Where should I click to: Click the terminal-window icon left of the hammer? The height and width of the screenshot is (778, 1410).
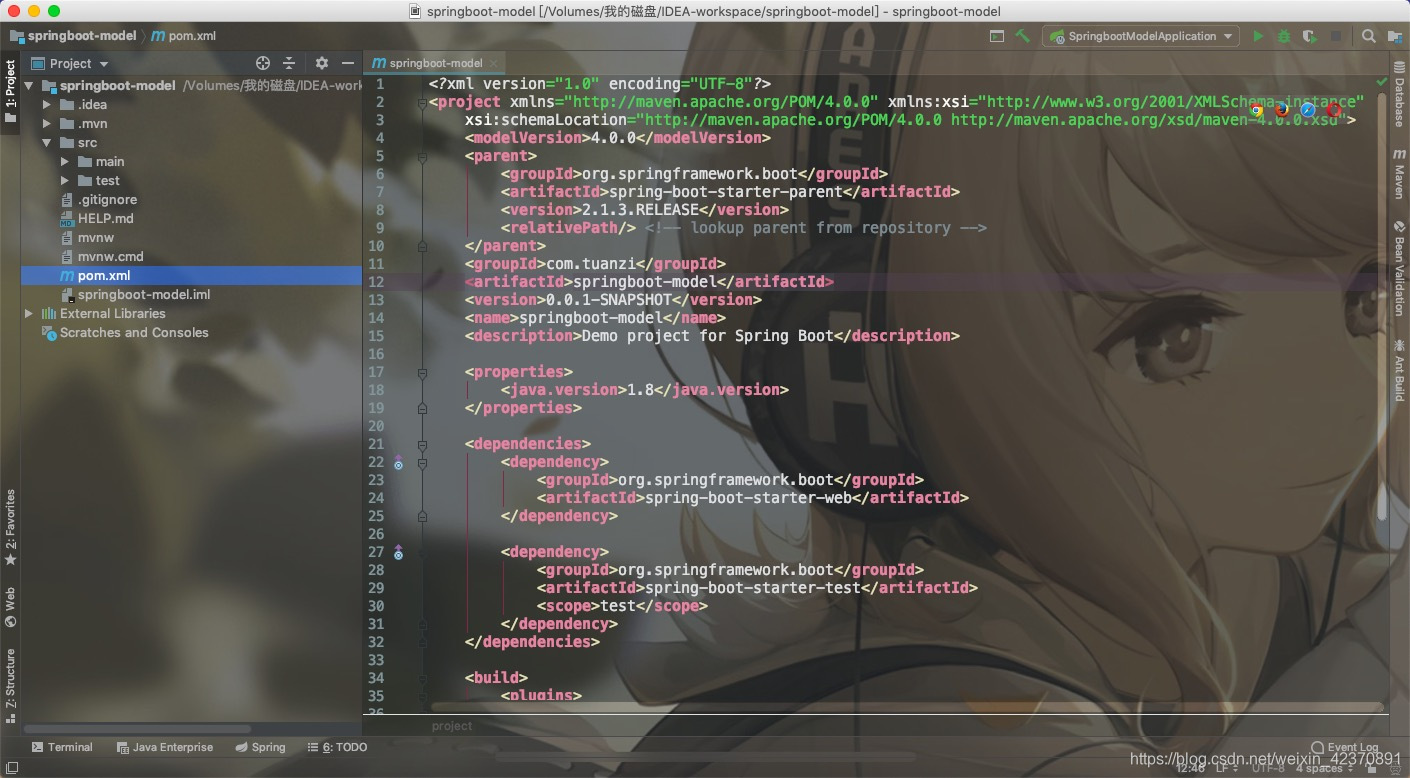click(x=996, y=36)
